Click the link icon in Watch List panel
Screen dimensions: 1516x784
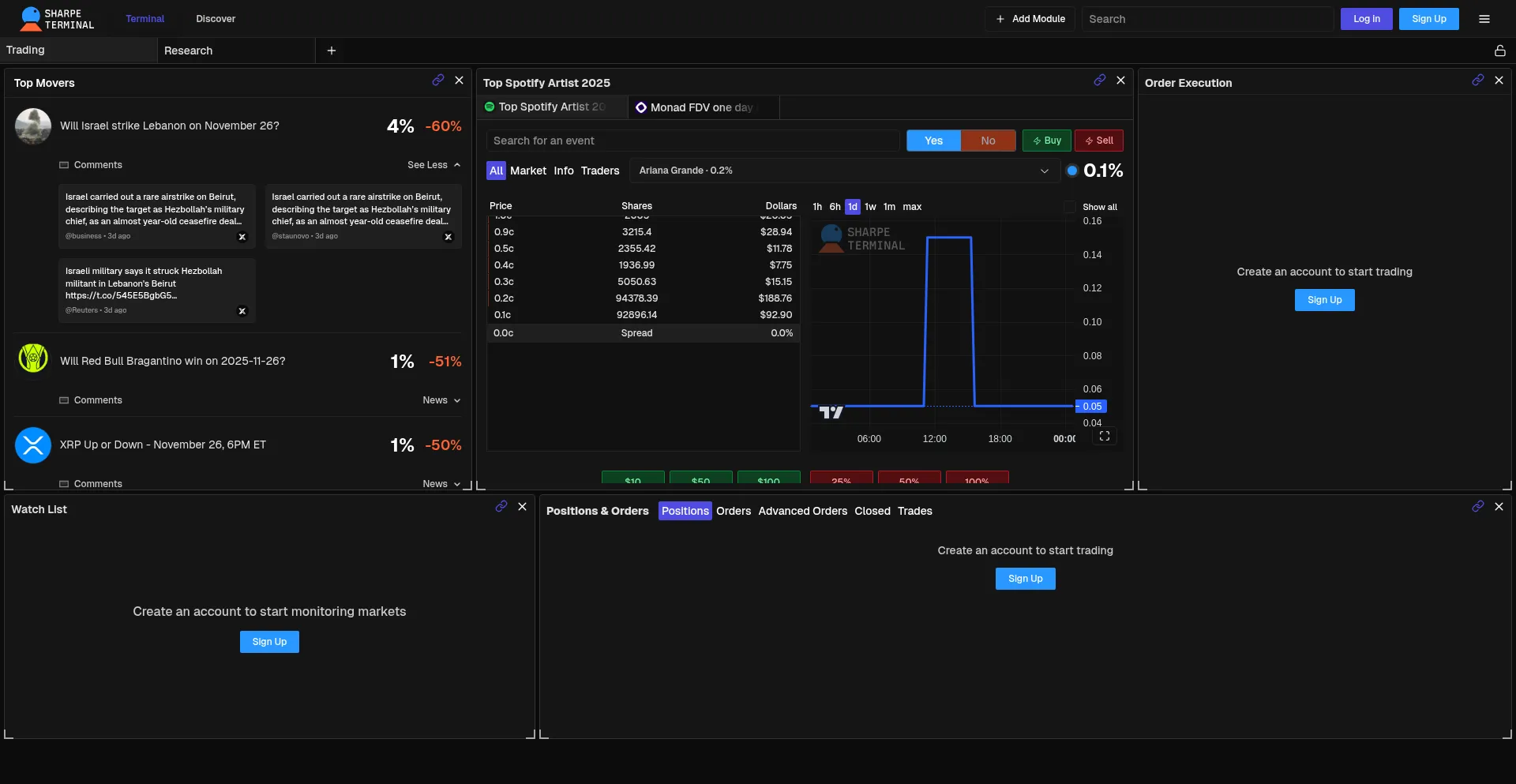[501, 507]
